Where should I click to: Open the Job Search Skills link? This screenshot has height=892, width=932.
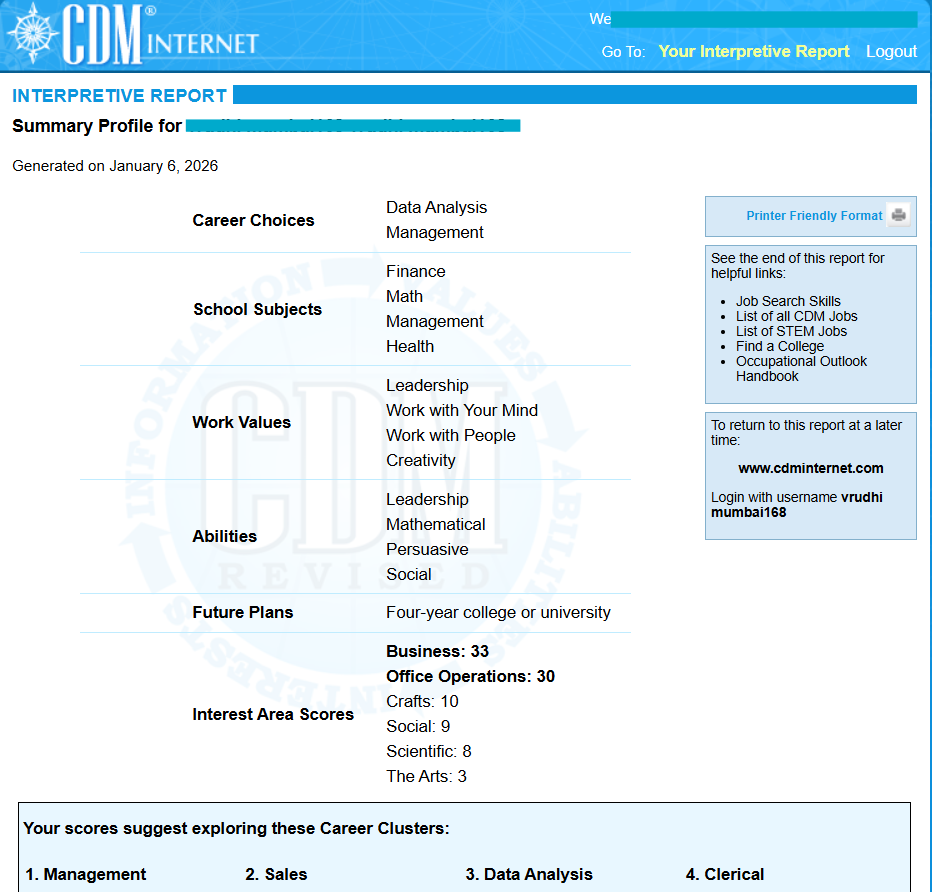(x=788, y=301)
